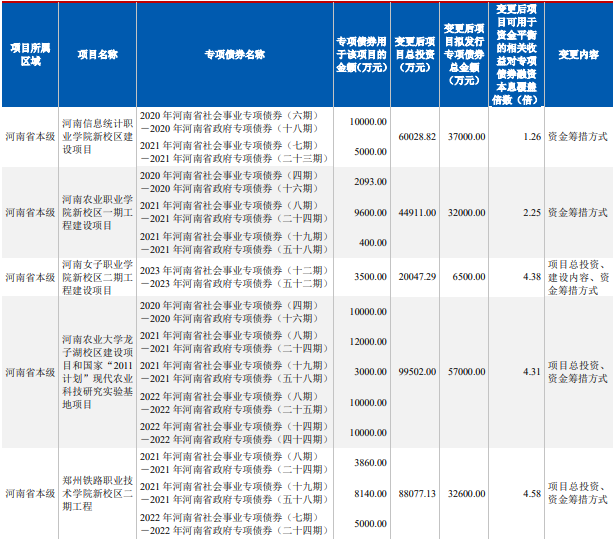Click the total investment value 99502.00
This screenshot has height=539, width=613.
point(416,372)
